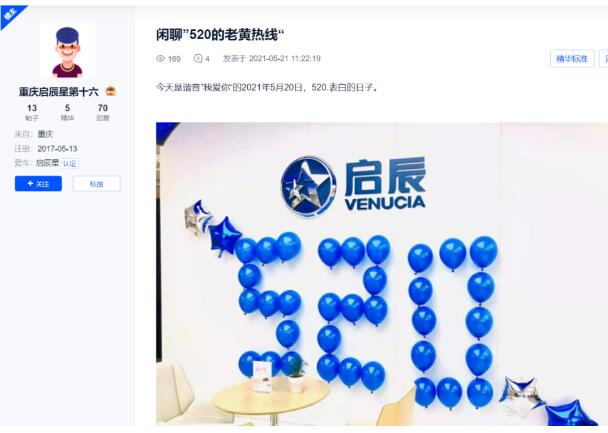Click the eye views icon

click(160, 59)
